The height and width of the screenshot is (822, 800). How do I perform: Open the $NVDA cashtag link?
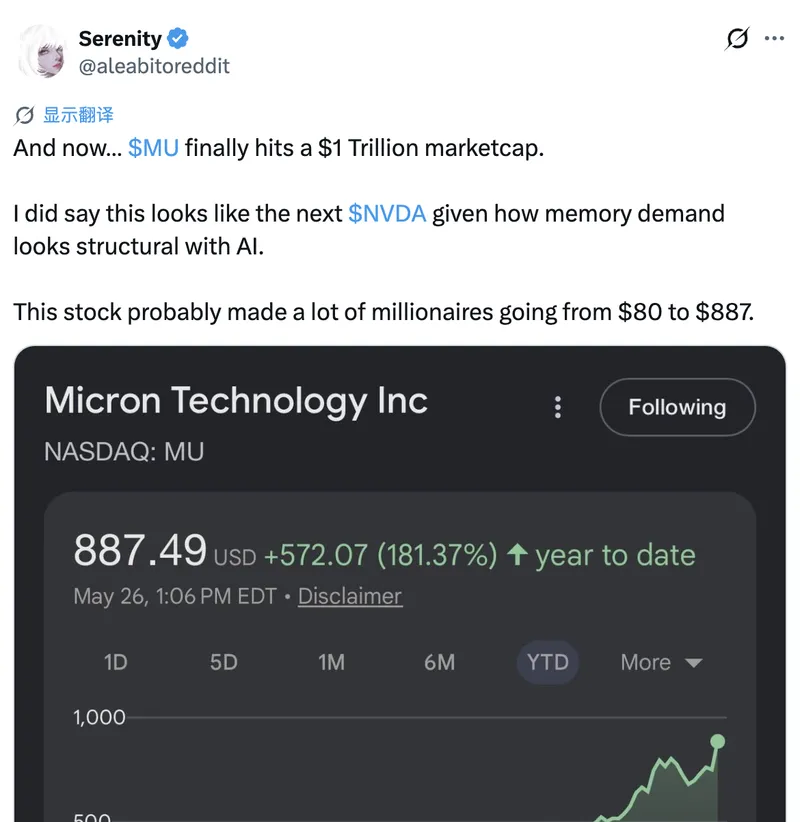click(387, 214)
